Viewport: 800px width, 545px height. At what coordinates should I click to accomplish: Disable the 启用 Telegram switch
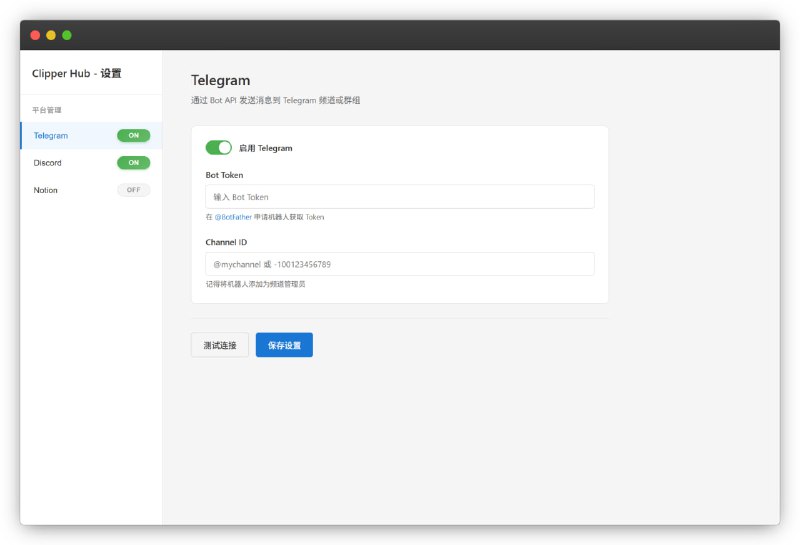[x=218, y=148]
